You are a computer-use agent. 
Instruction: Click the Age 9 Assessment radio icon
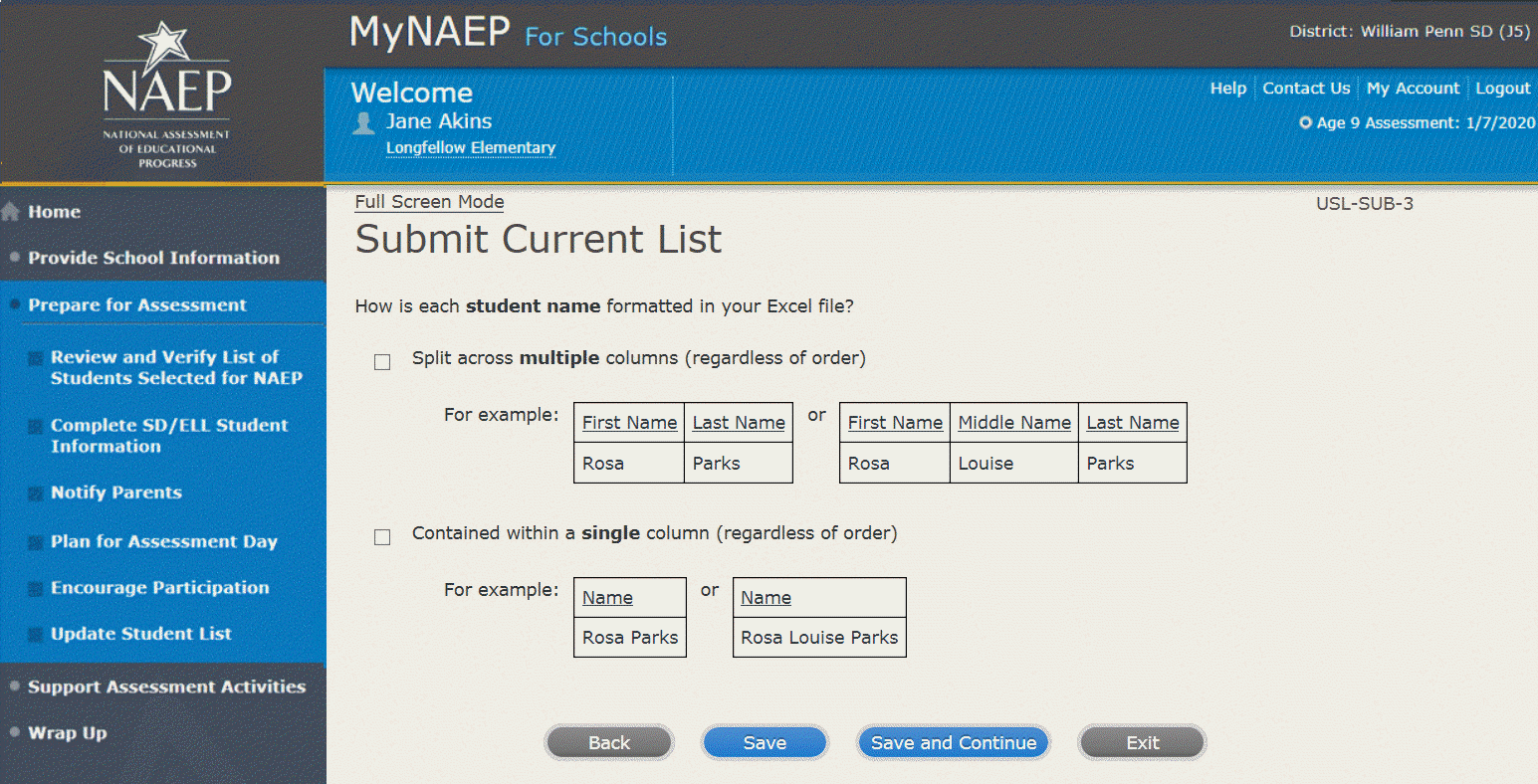pos(1305,123)
